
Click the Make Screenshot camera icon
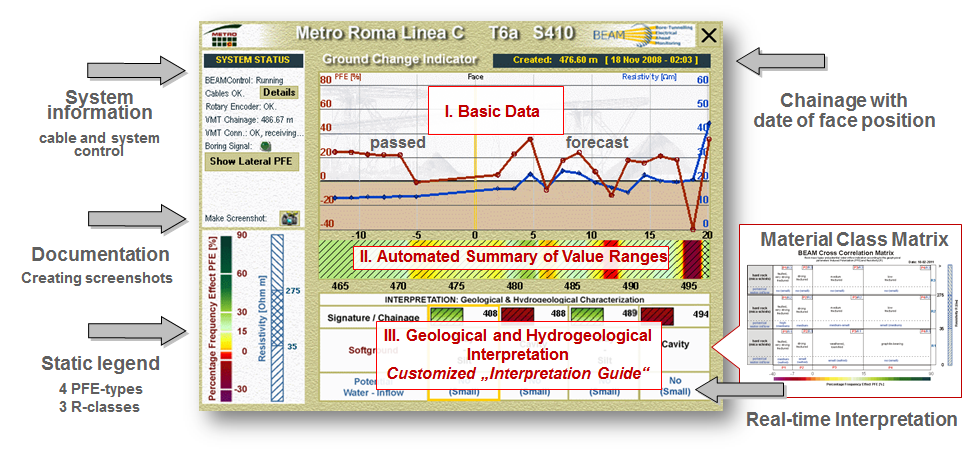289,217
